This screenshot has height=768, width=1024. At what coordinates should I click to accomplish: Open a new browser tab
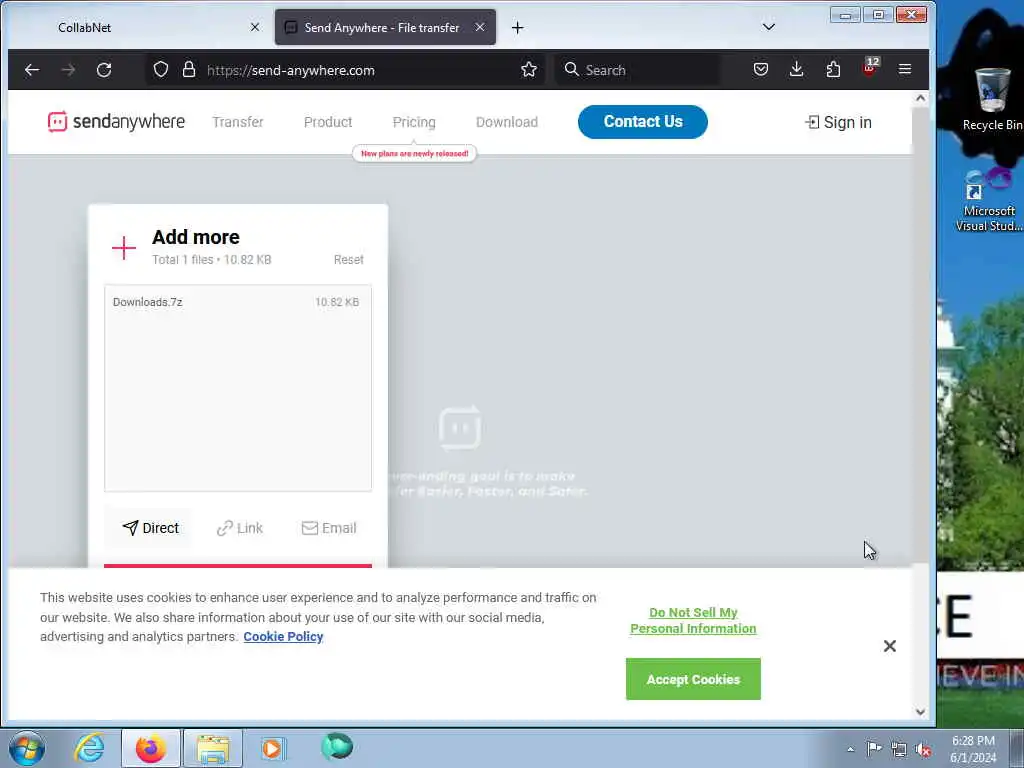click(517, 27)
